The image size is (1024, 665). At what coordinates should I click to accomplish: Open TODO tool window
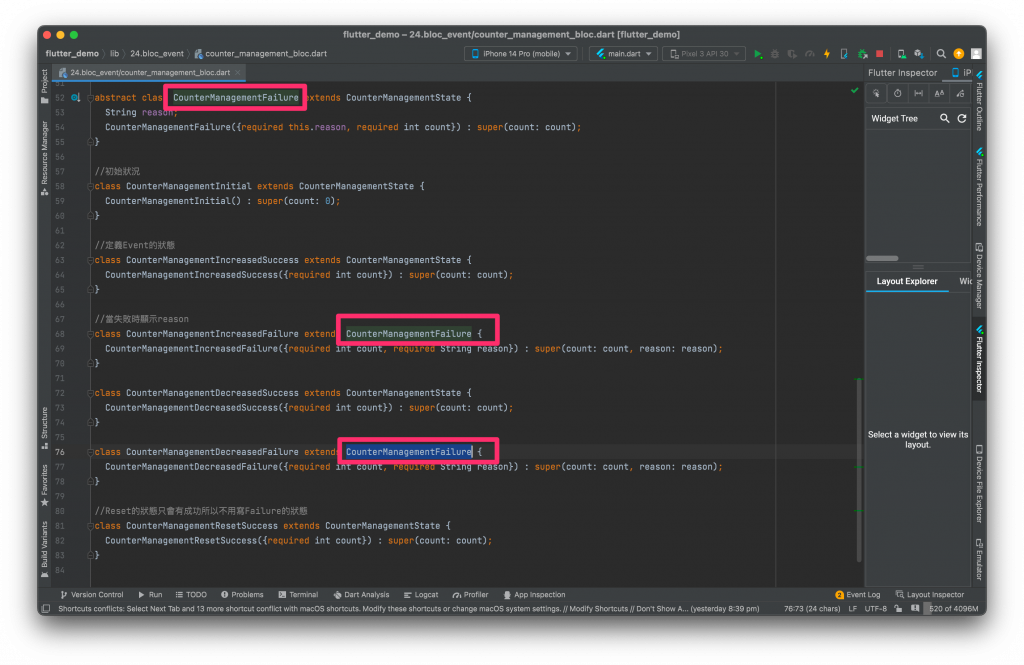191,595
